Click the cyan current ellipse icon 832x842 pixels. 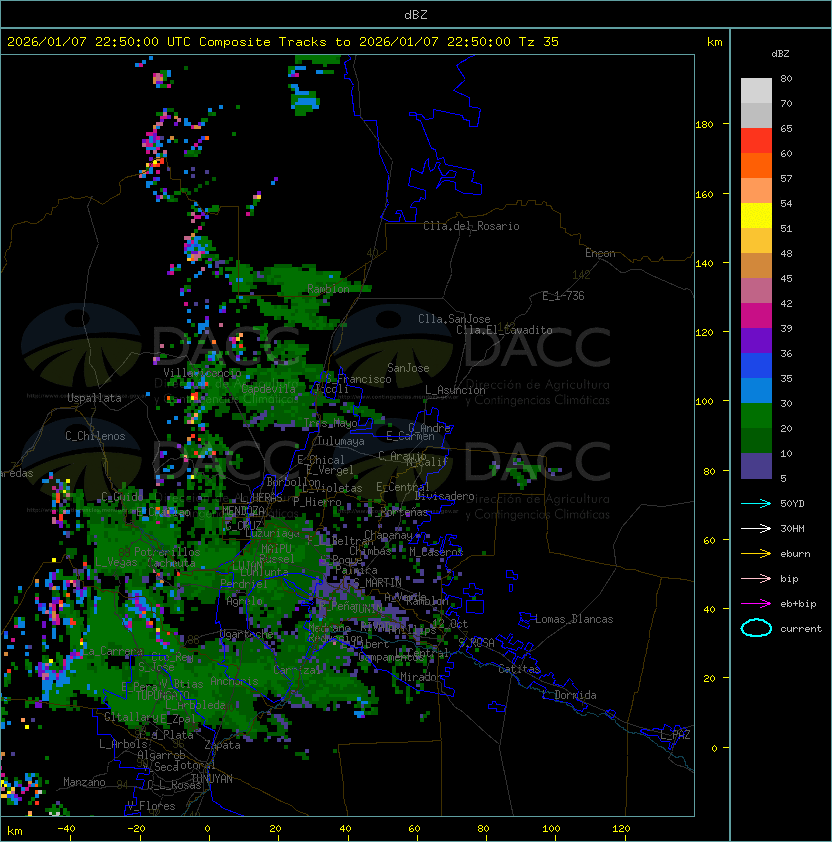756,628
